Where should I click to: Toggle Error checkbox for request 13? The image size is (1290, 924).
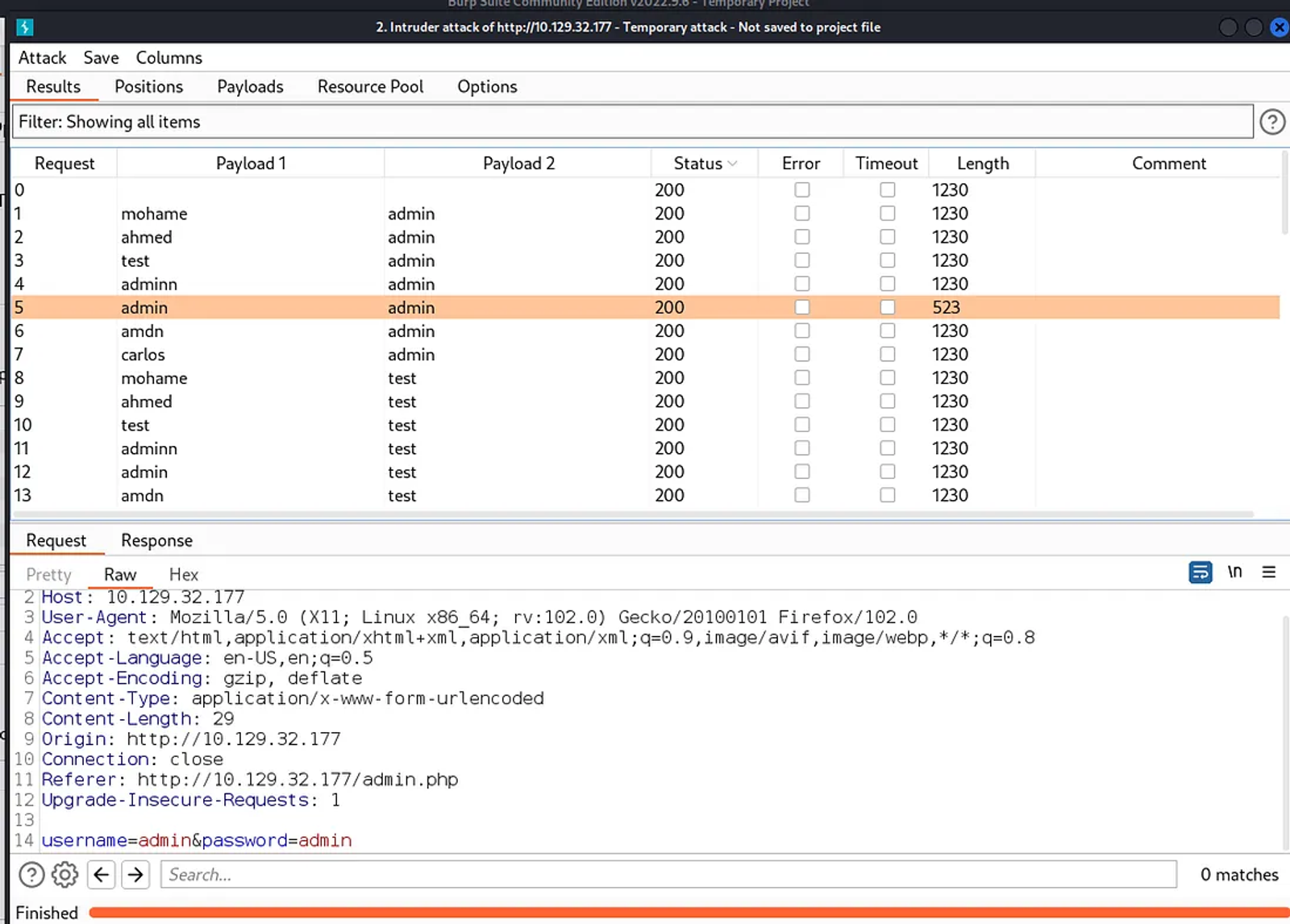[x=801, y=495]
